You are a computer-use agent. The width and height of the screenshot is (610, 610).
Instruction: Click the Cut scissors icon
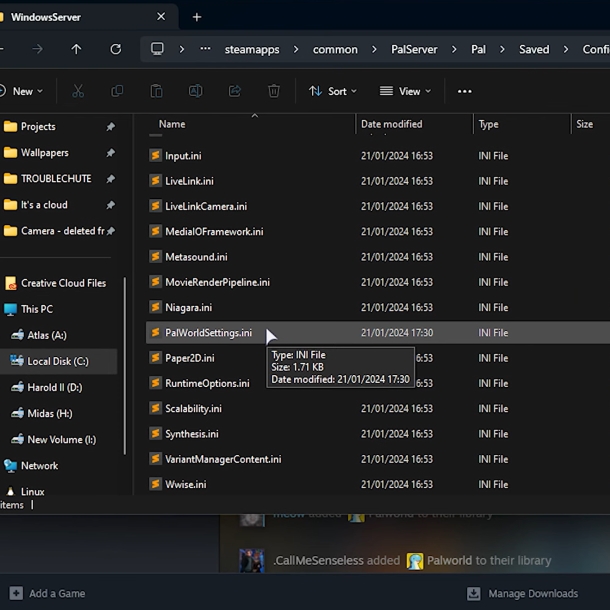[78, 91]
